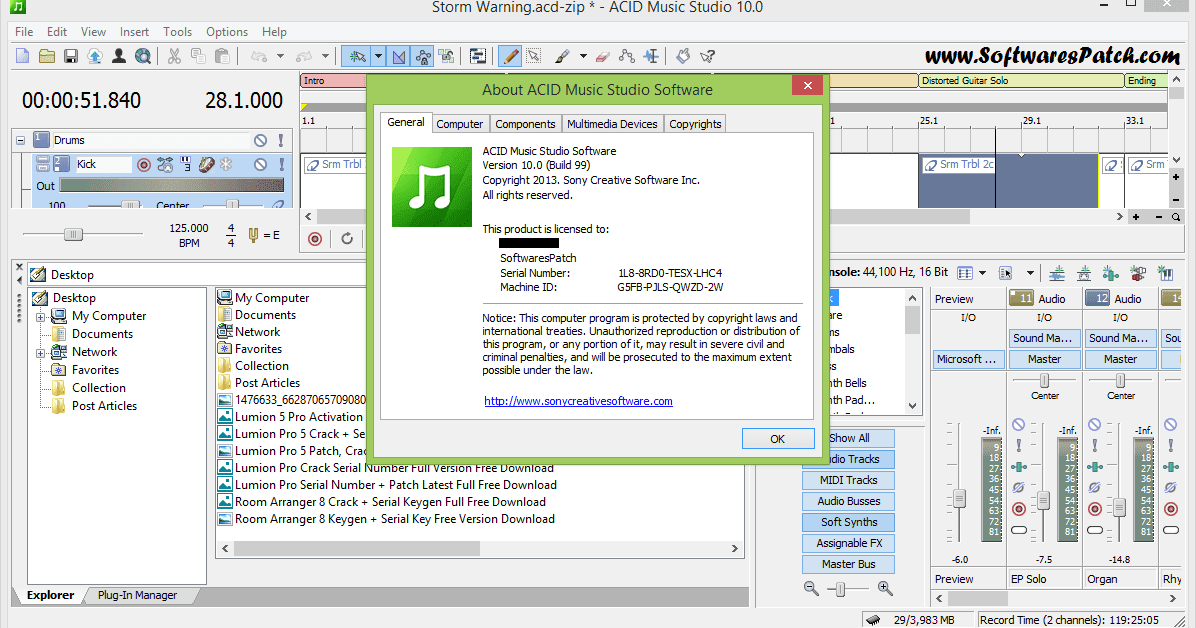Toggle Loop Playback in transport bar
Viewport: 1196px width, 628px height.
(347, 239)
